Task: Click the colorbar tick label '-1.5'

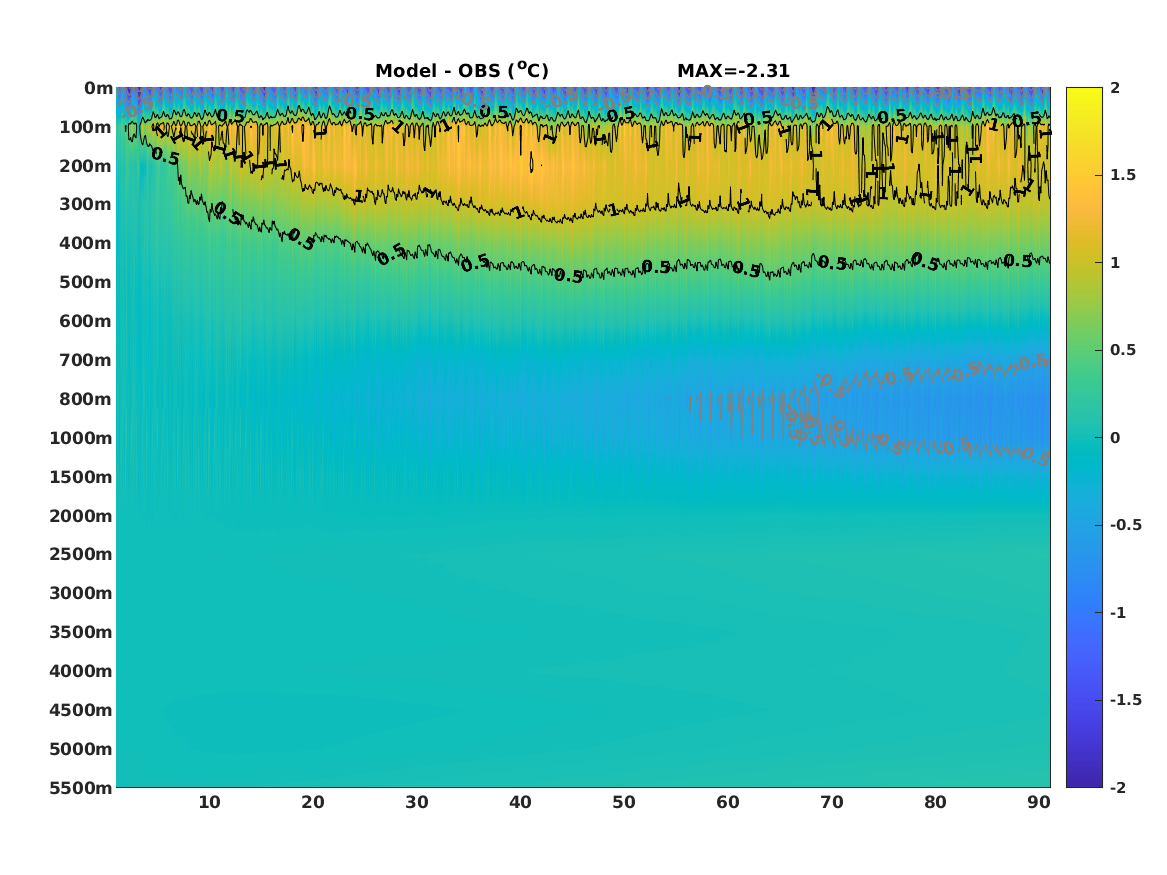Action: pos(1125,699)
